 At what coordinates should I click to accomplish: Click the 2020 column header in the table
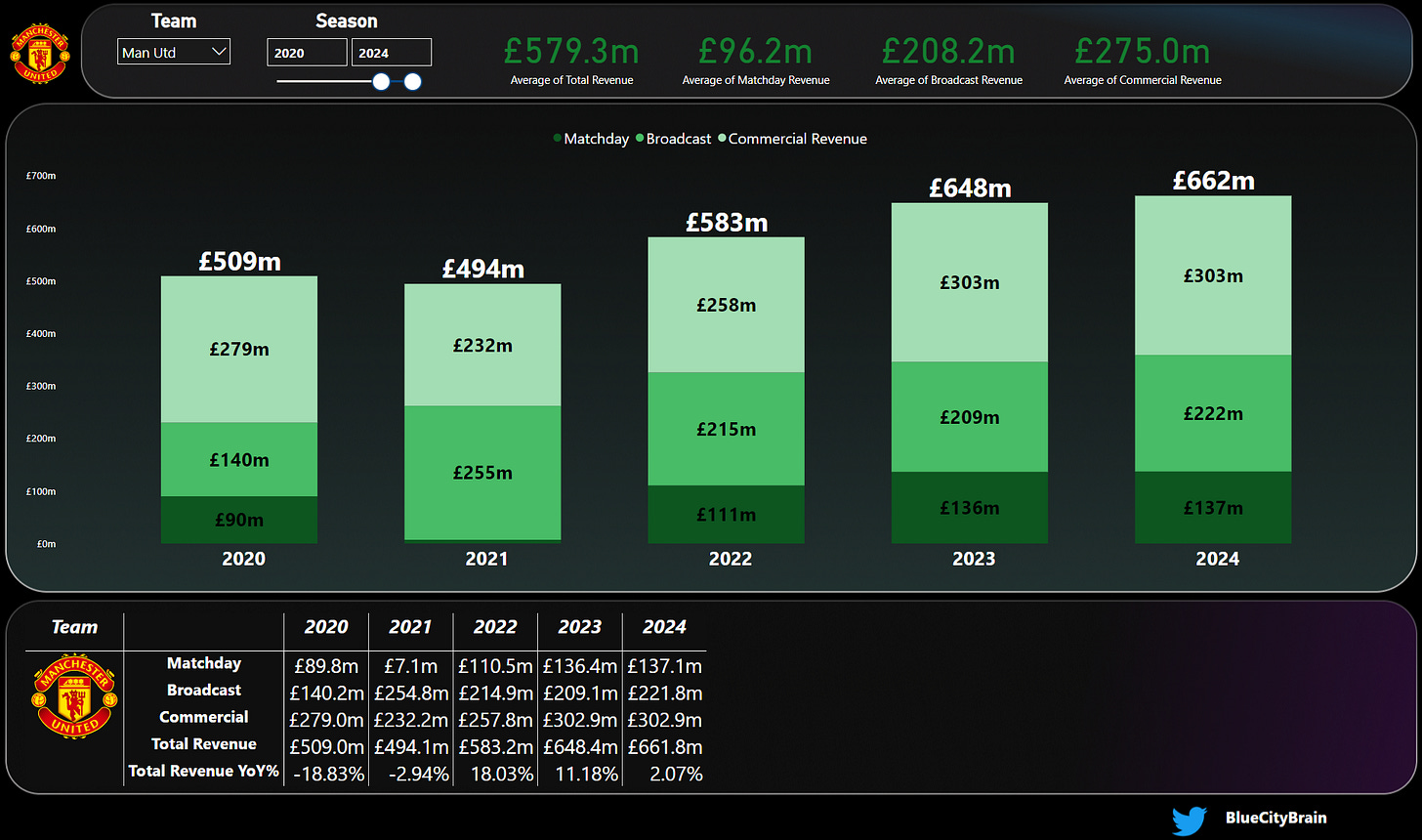tap(326, 627)
